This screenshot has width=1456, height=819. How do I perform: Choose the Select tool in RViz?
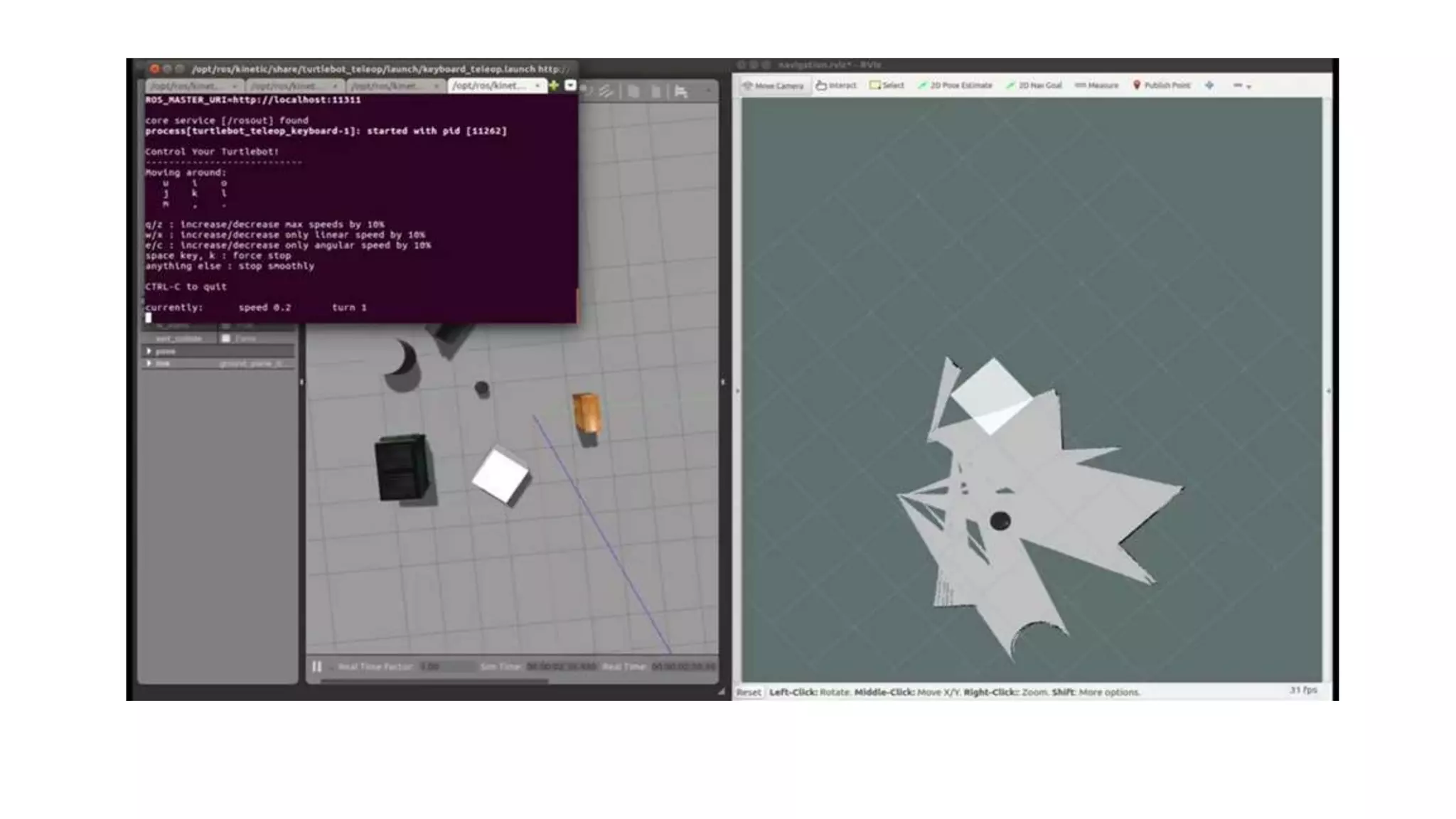point(887,85)
